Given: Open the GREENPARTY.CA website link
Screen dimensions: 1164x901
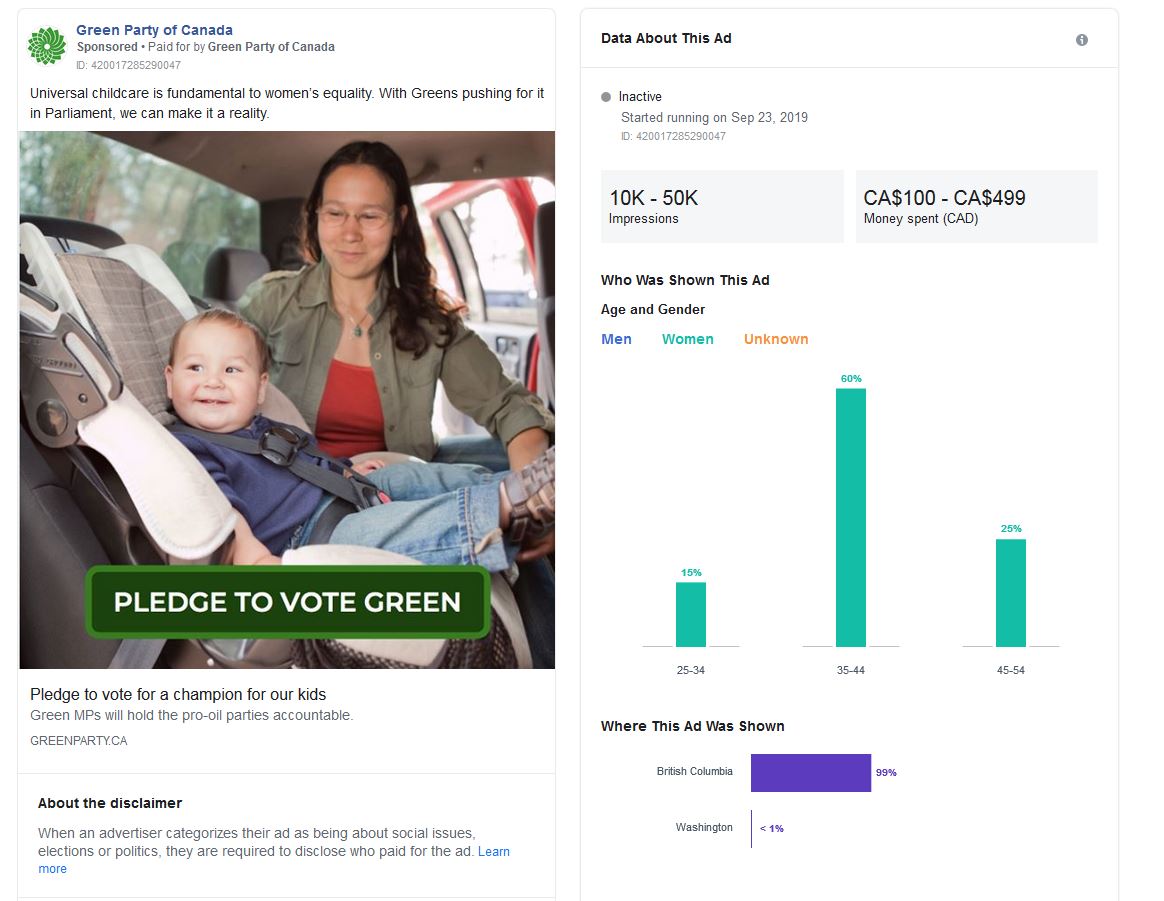Looking at the screenshot, I should coord(79,741).
